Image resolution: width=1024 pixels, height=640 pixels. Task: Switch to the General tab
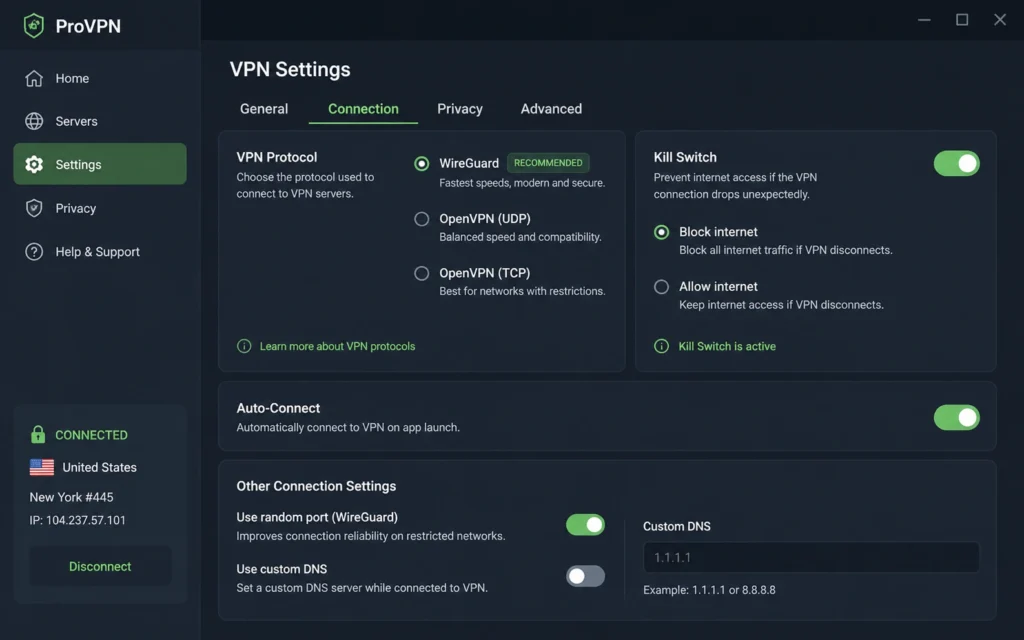pos(264,109)
